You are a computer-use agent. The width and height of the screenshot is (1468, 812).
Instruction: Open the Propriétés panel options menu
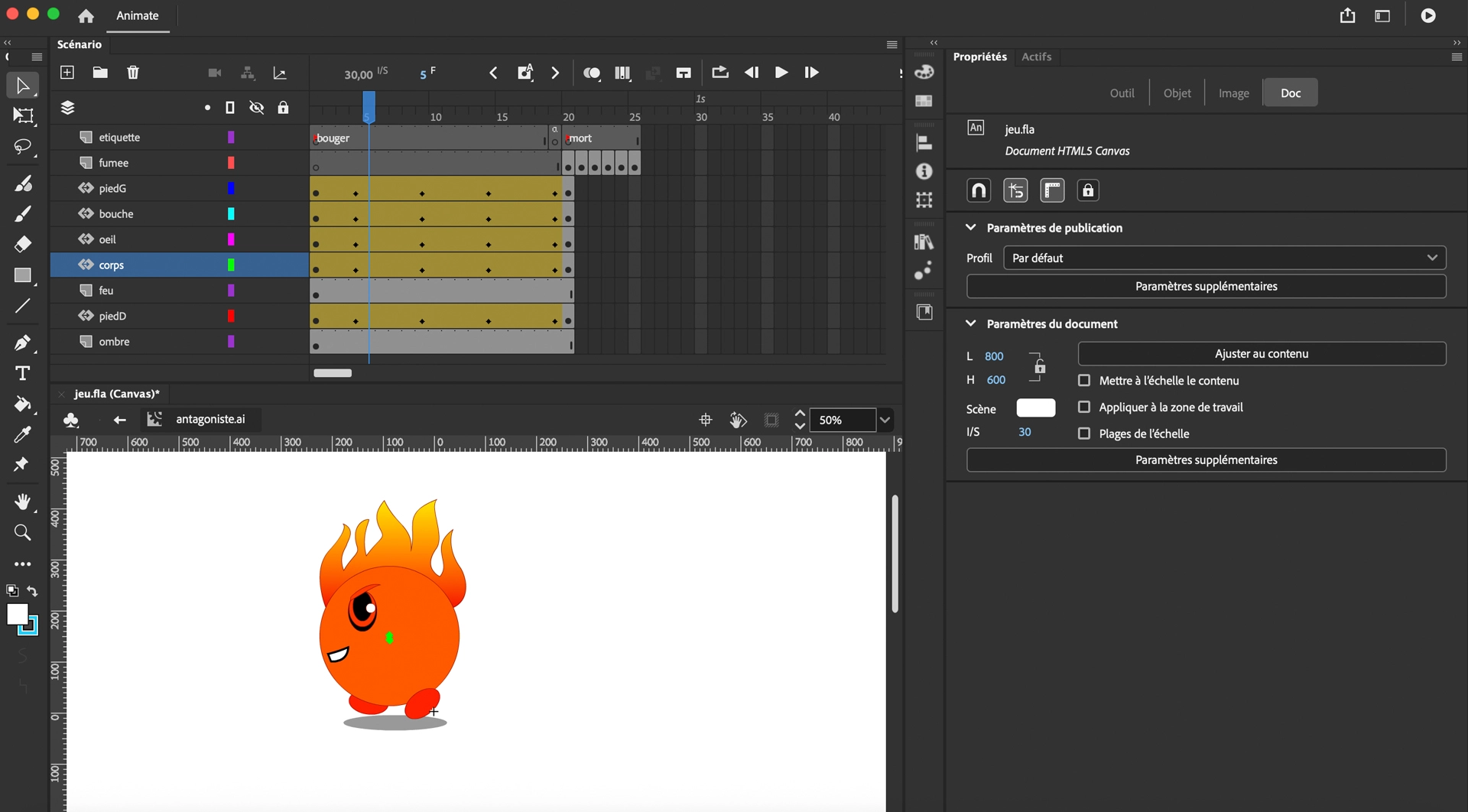tap(1457, 57)
